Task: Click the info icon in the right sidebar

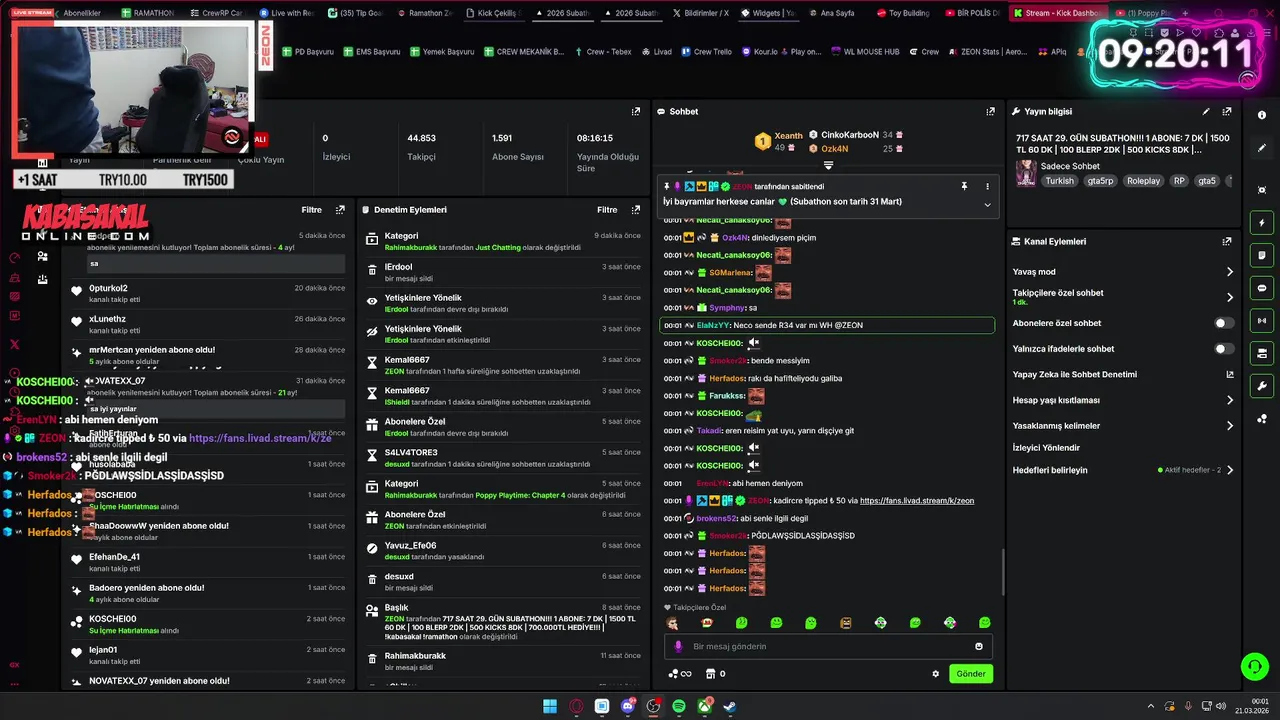Action: tap(1262, 114)
